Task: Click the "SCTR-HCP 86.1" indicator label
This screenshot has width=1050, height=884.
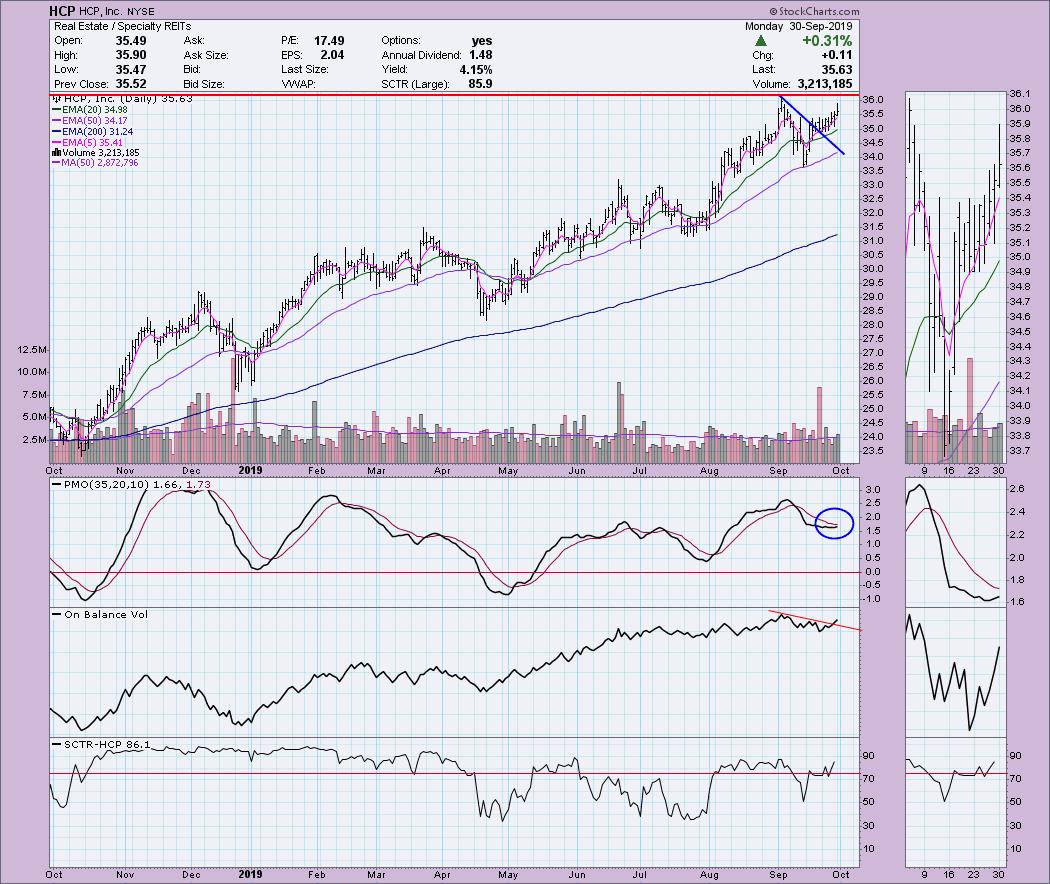Action: click(x=106, y=745)
